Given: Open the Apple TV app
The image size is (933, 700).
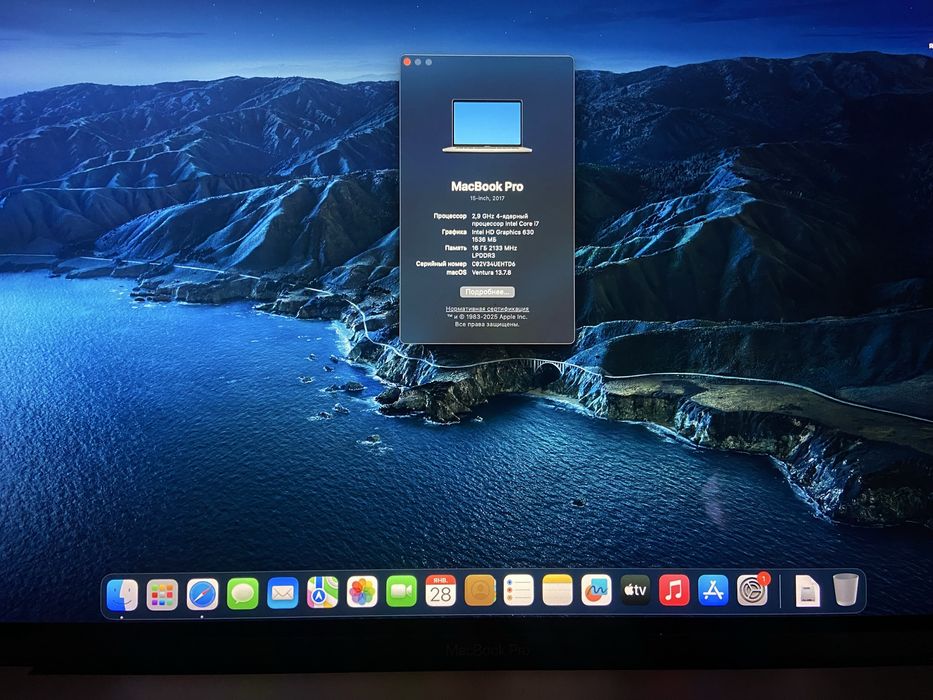Looking at the screenshot, I should tap(635, 590).
